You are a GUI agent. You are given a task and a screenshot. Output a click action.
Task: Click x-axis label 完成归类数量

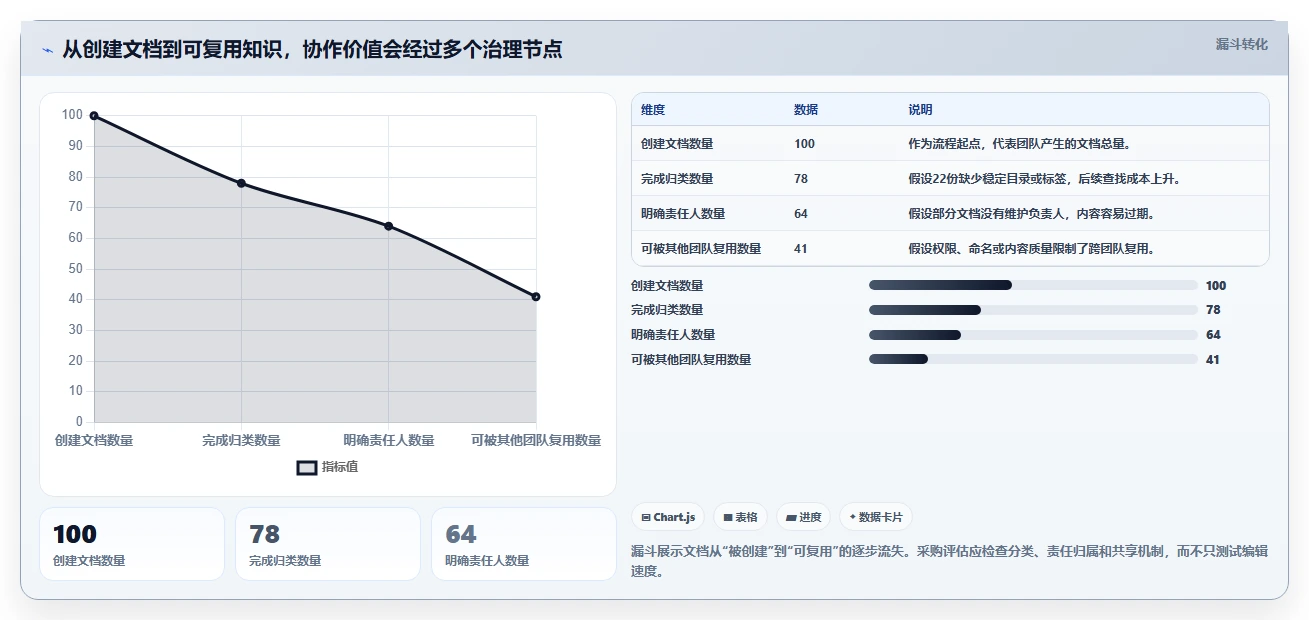coord(241,440)
